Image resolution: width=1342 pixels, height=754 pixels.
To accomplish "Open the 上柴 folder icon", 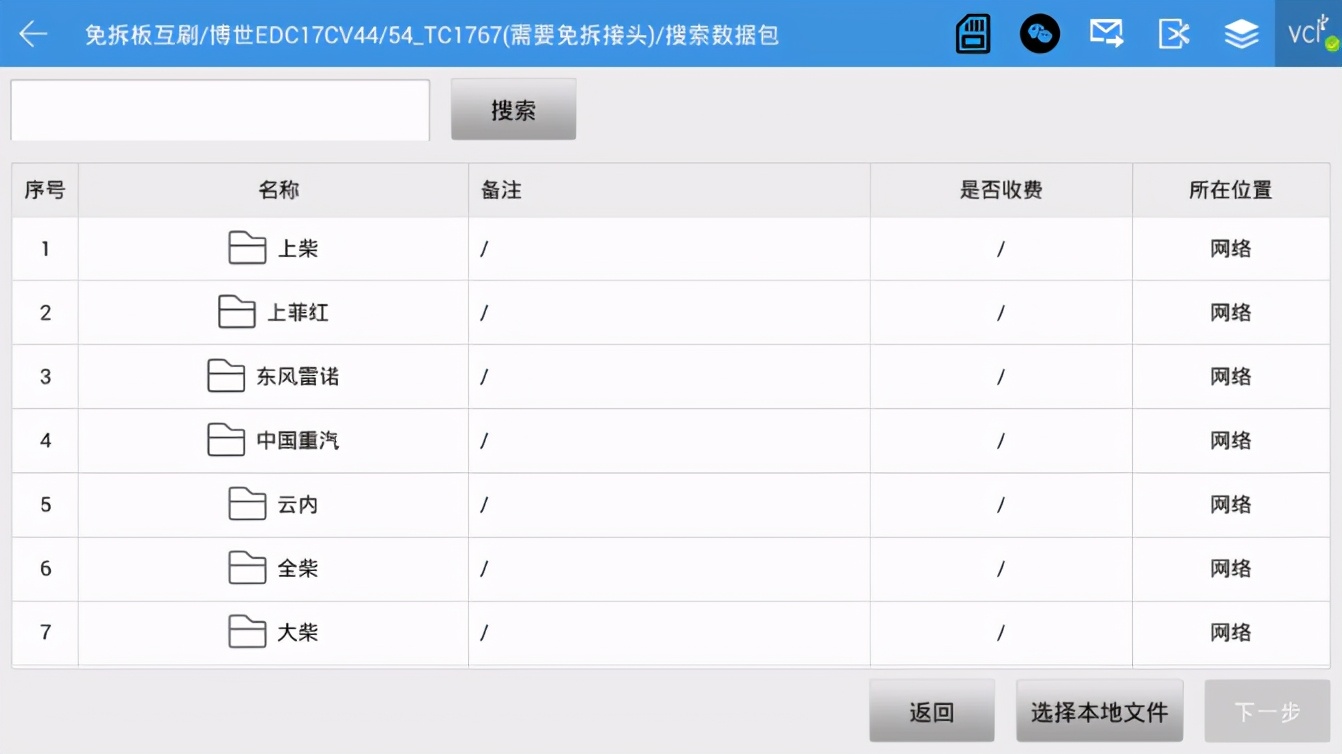I will pyautogui.click(x=247, y=248).
